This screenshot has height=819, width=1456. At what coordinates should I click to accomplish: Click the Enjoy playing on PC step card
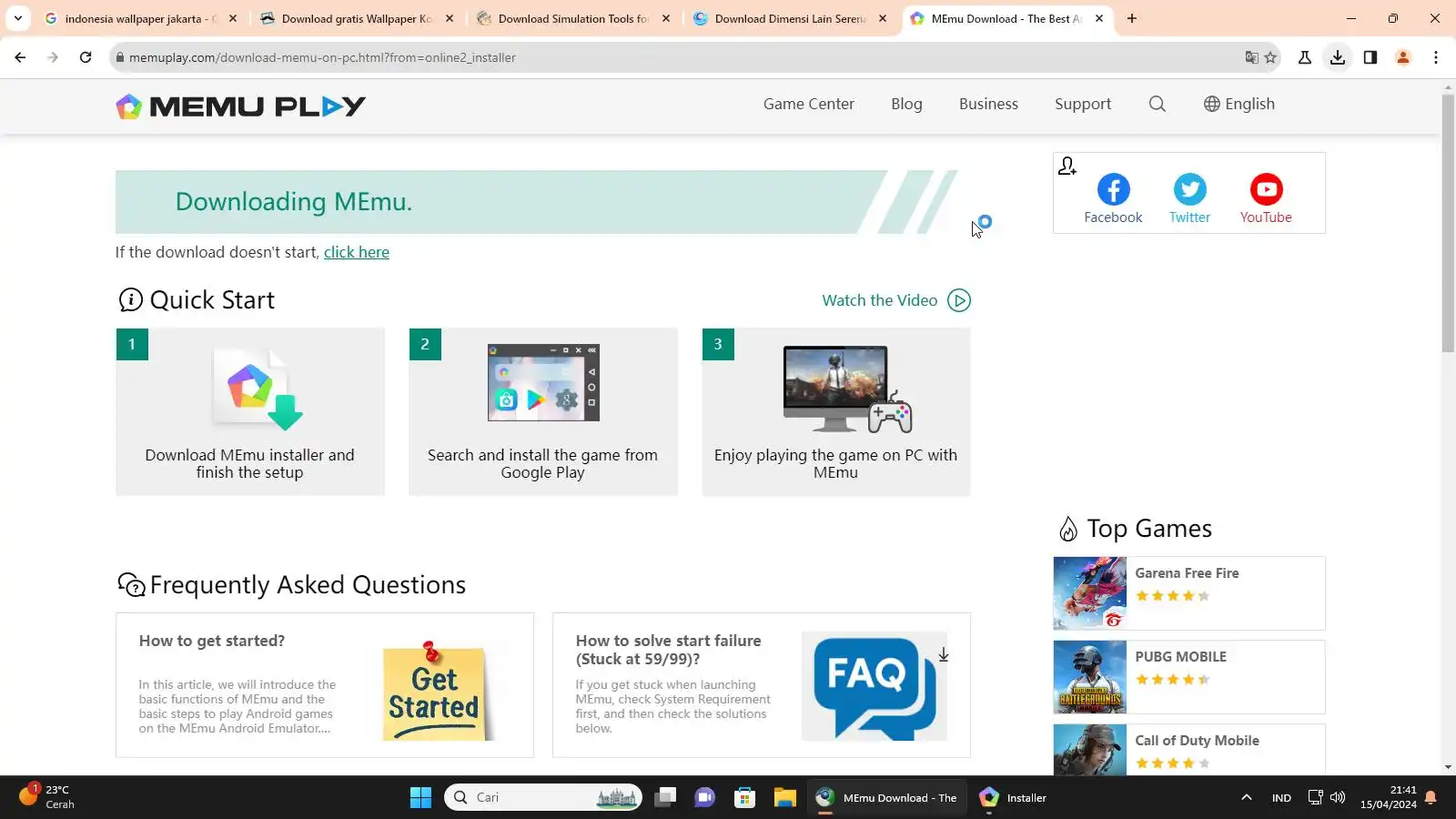click(836, 411)
